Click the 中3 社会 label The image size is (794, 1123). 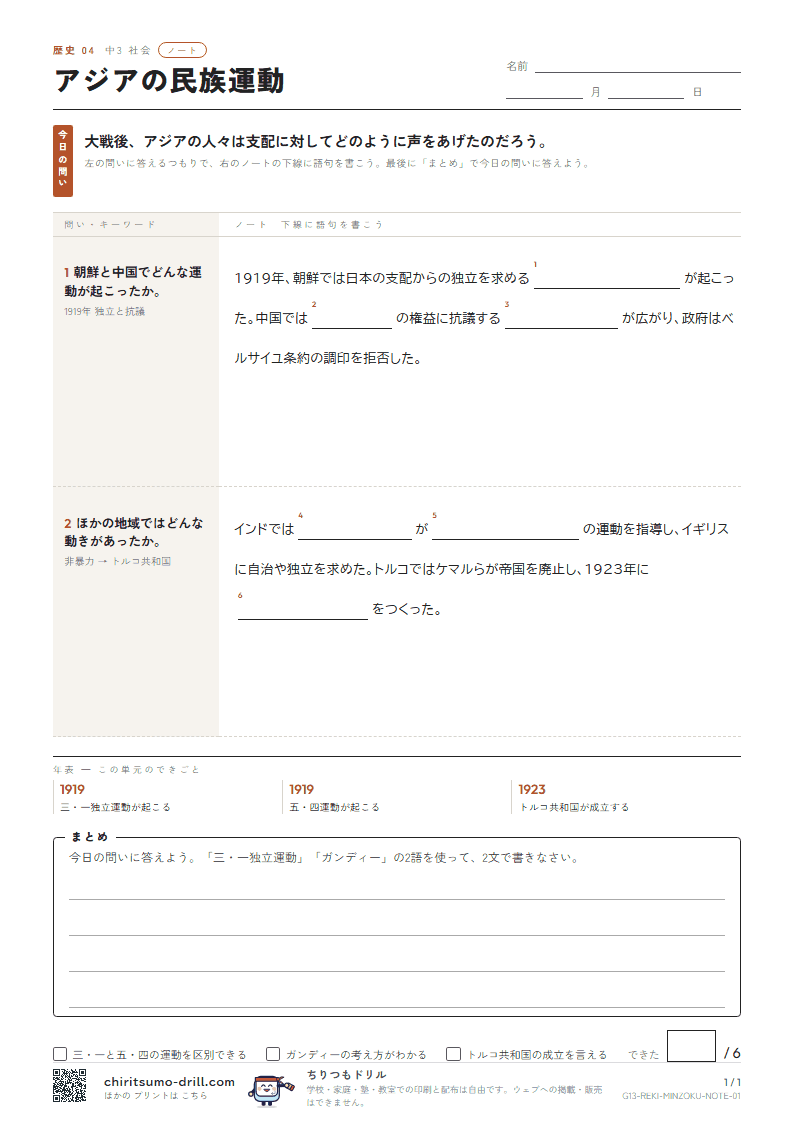click(x=128, y=50)
